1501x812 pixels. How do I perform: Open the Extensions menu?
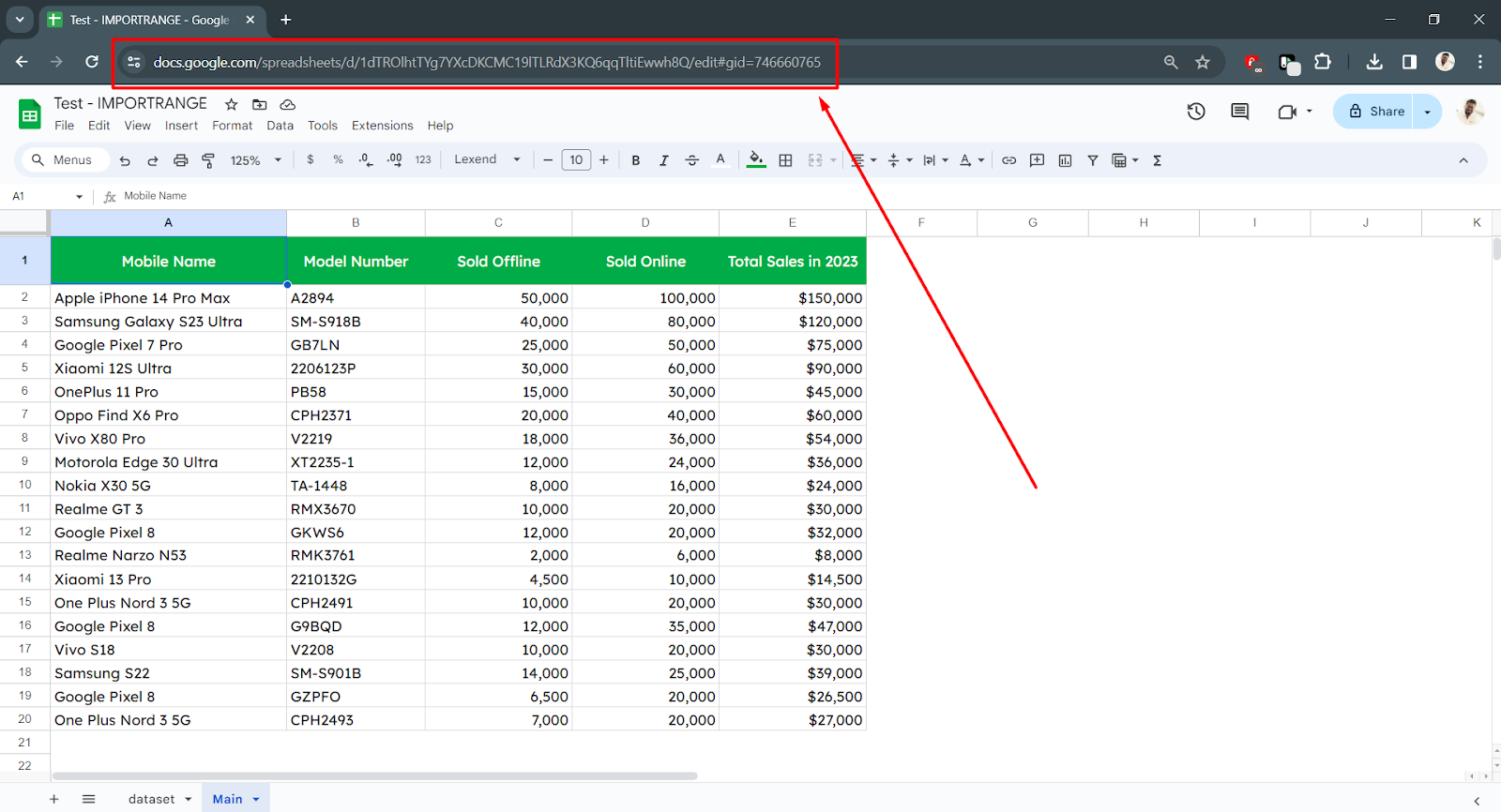[x=382, y=126]
